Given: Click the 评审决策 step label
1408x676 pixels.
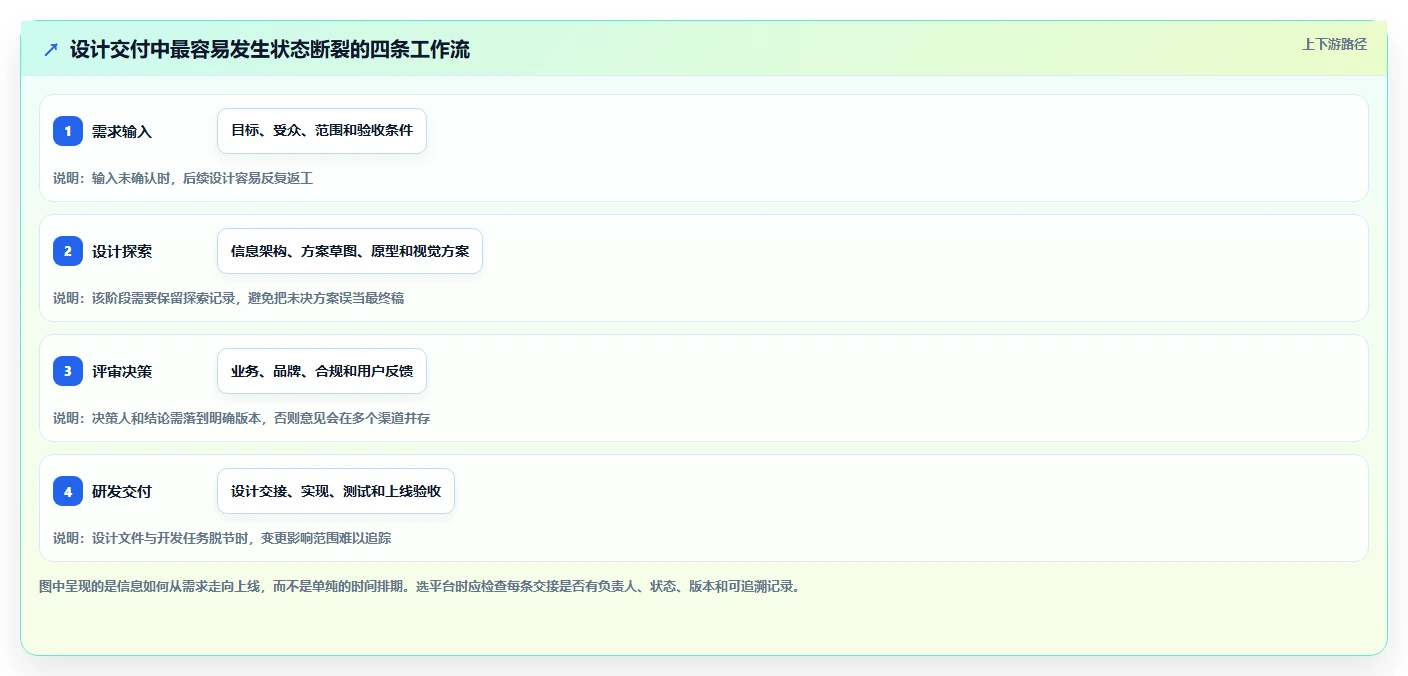Looking at the screenshot, I should pyautogui.click(x=122, y=371).
